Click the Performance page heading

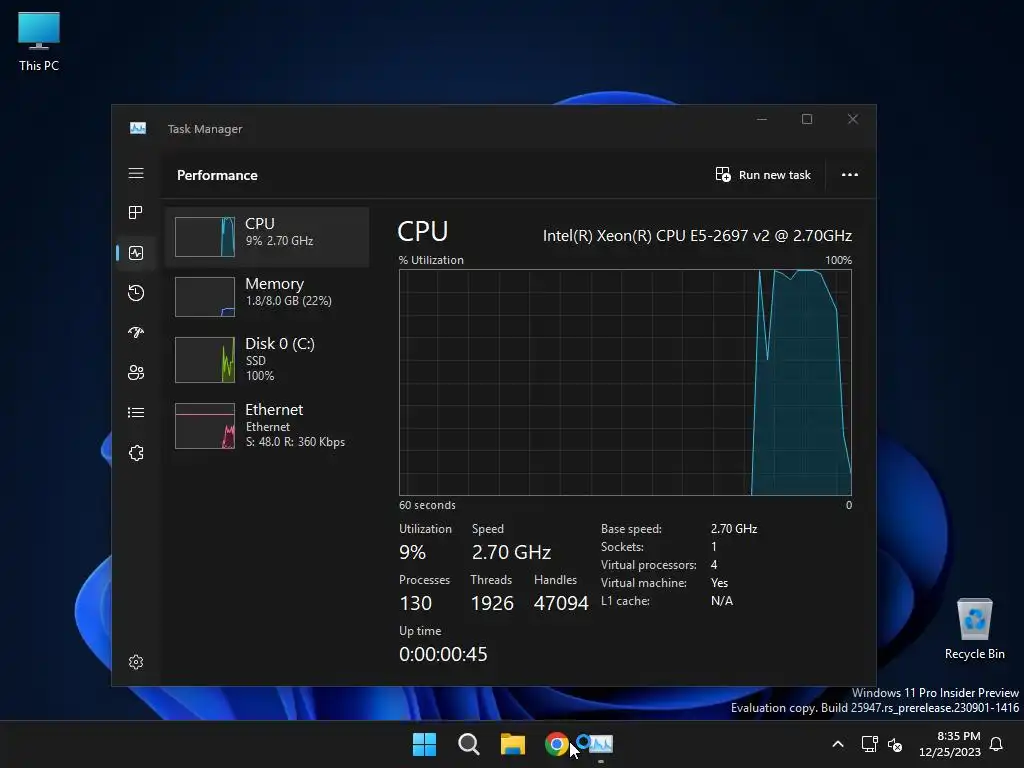pos(217,175)
